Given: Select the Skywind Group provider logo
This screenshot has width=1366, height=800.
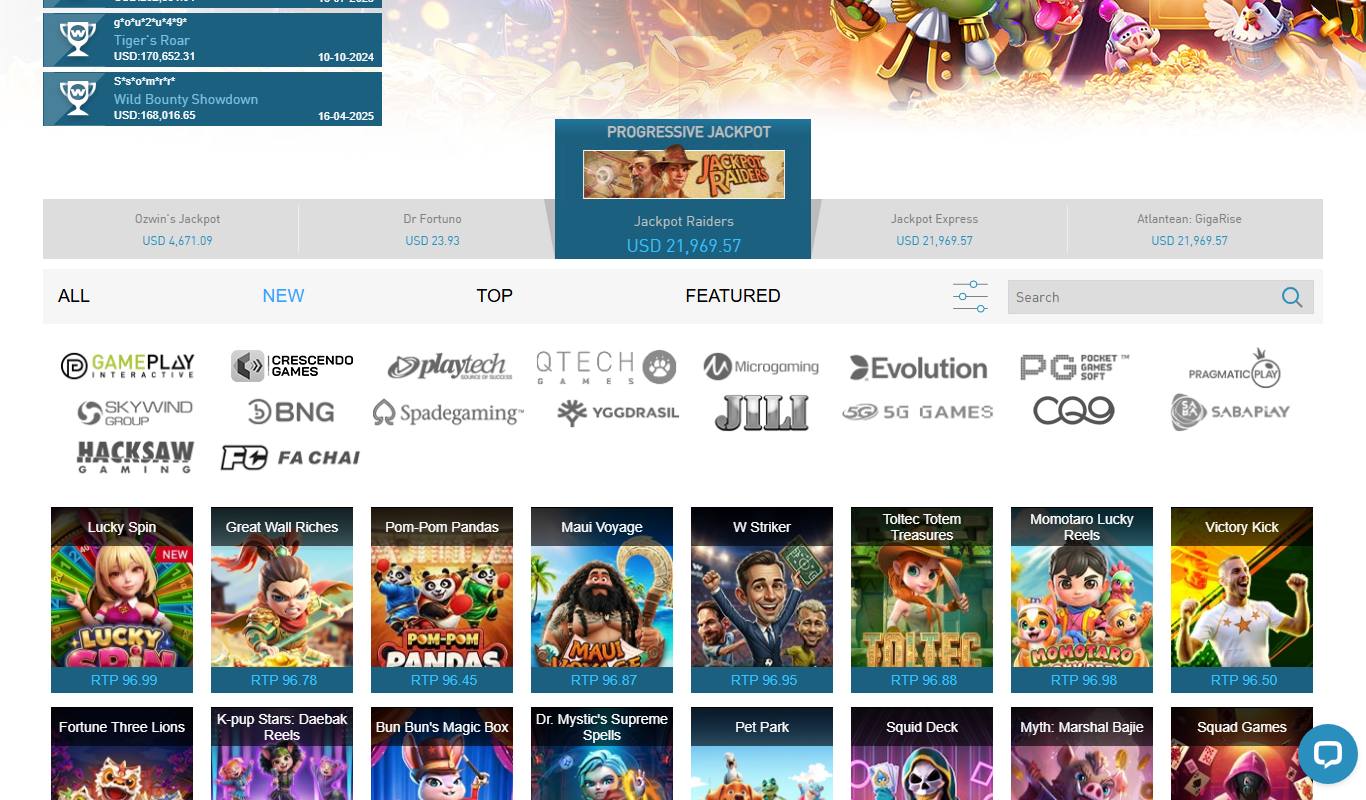Looking at the screenshot, I should tap(134, 412).
